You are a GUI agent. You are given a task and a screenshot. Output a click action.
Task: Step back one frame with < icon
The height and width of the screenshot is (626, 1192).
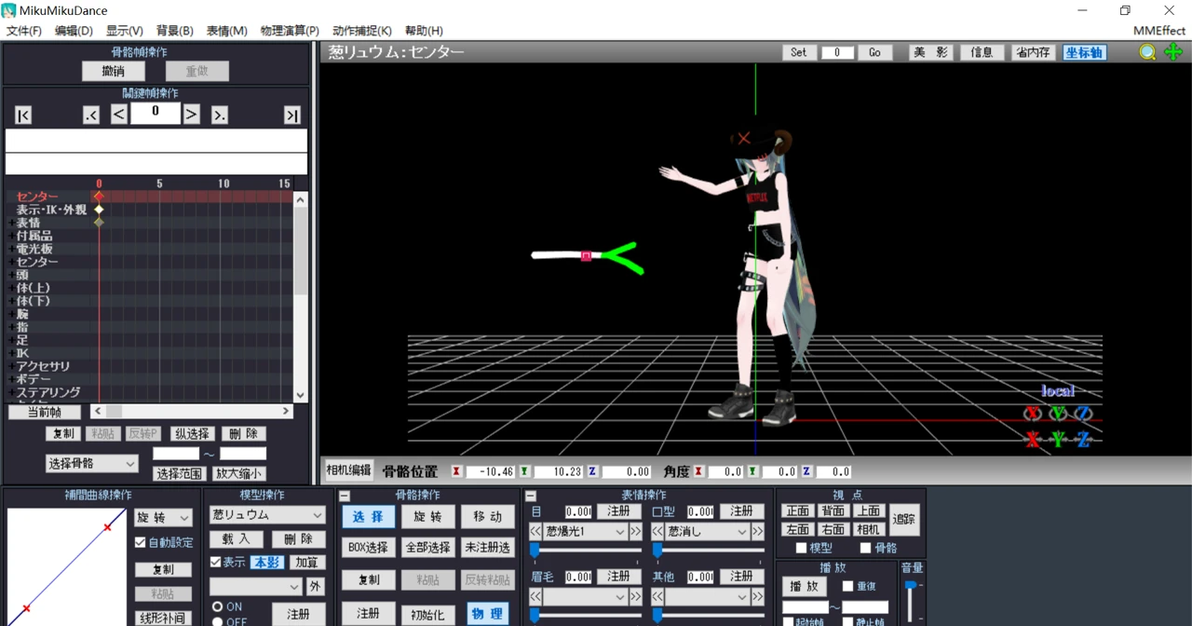[119, 114]
